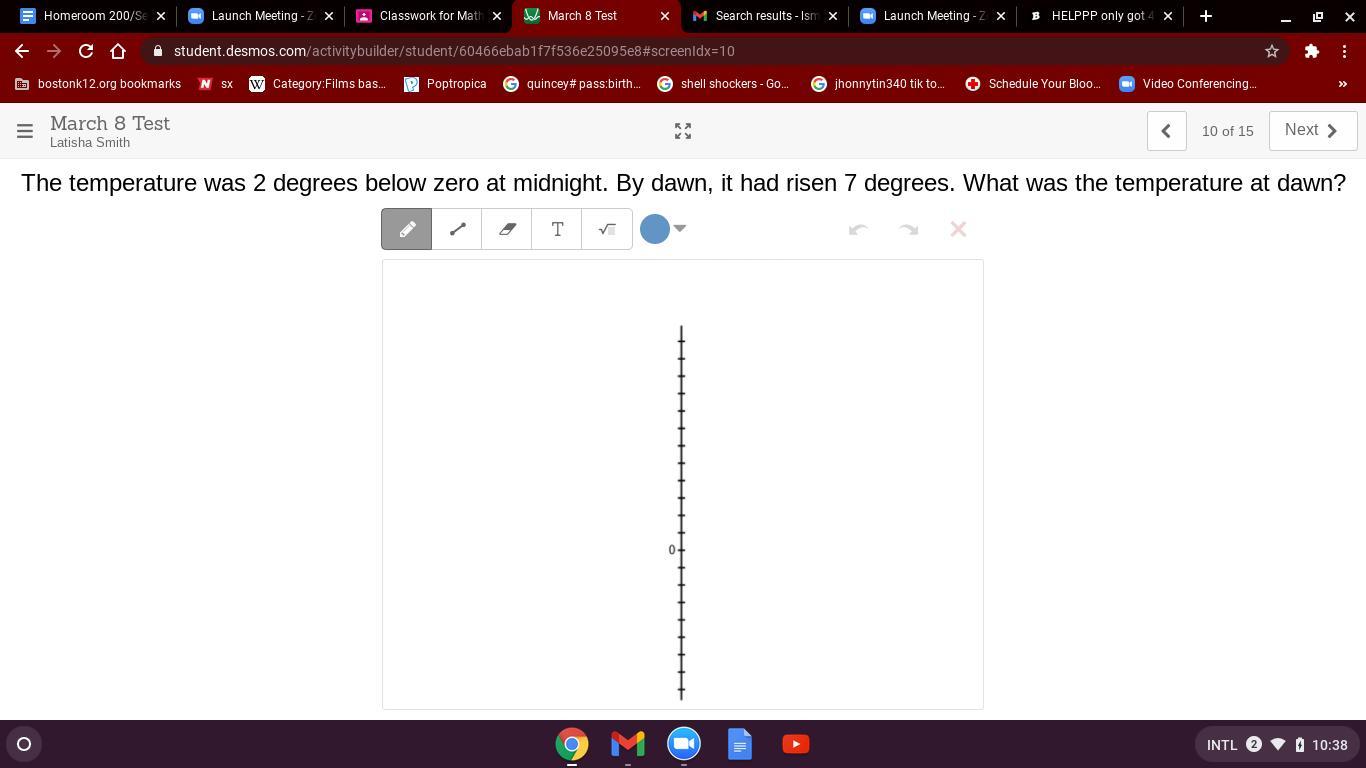Expand the color picker dropdown arrow
The width and height of the screenshot is (1366, 768).
[x=680, y=229]
